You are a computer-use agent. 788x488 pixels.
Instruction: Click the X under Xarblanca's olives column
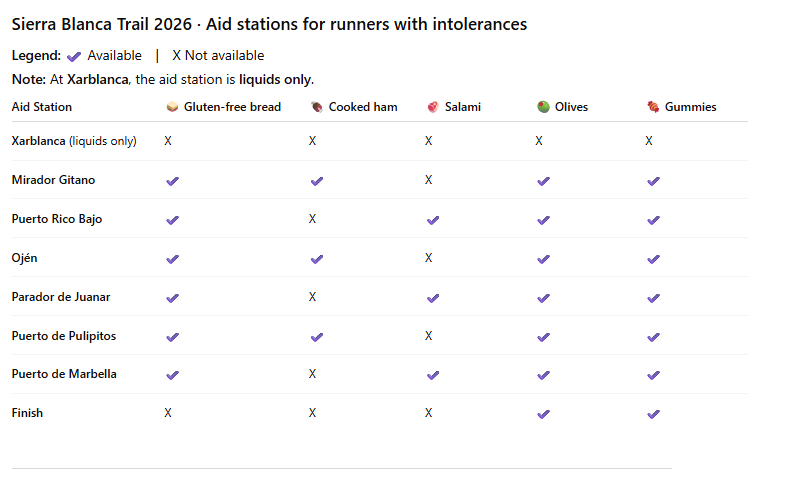(539, 142)
